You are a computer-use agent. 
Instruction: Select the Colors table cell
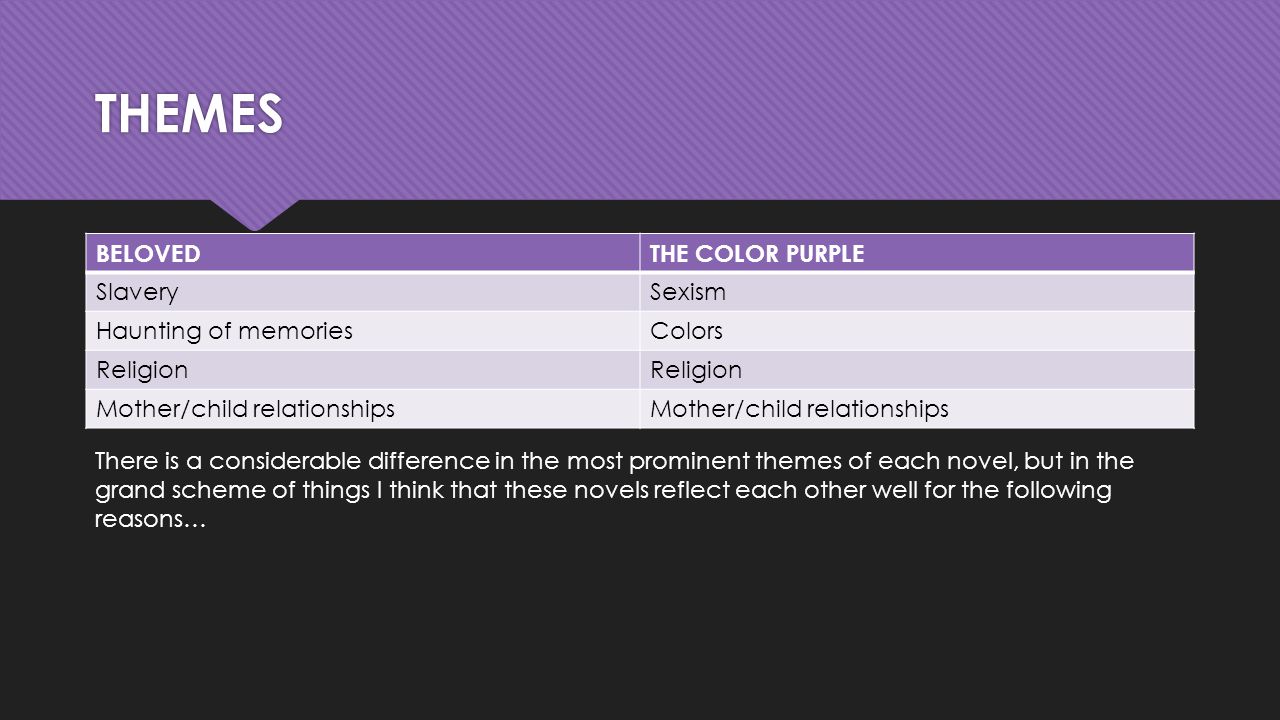[917, 331]
